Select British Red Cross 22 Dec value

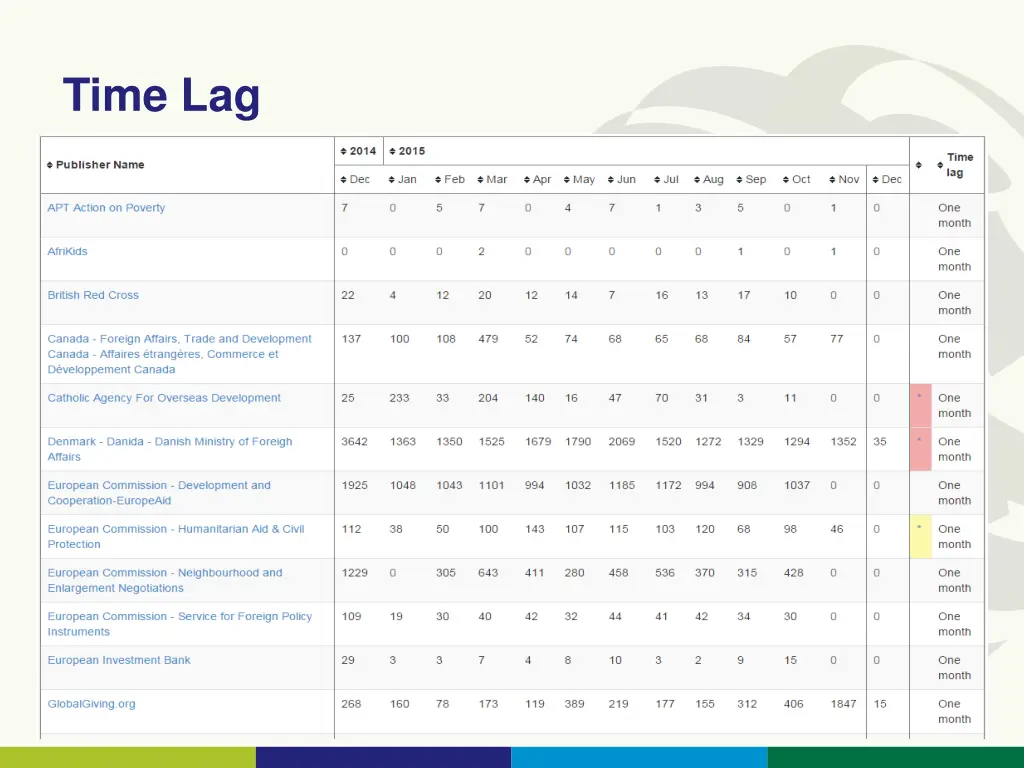[x=347, y=295]
